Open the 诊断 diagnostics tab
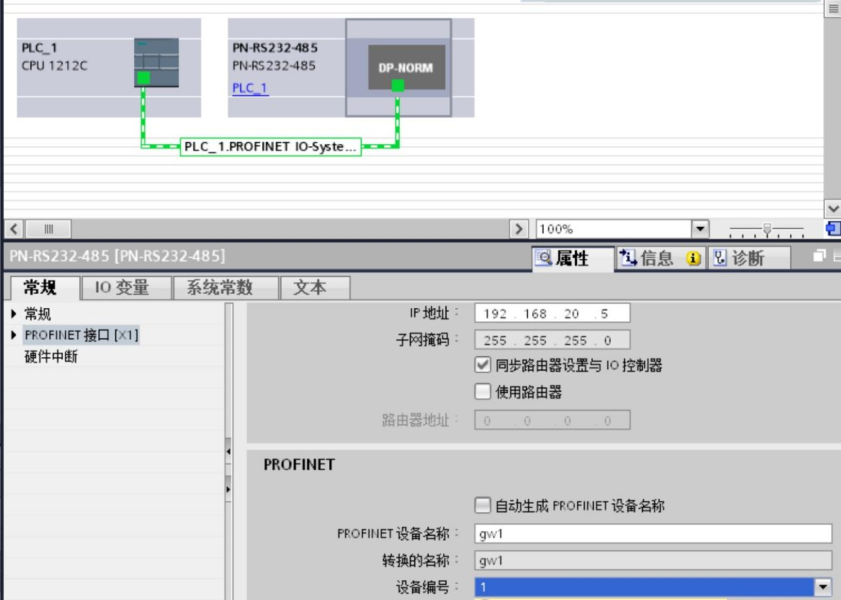Viewport: 841px width, 600px height. [749, 258]
